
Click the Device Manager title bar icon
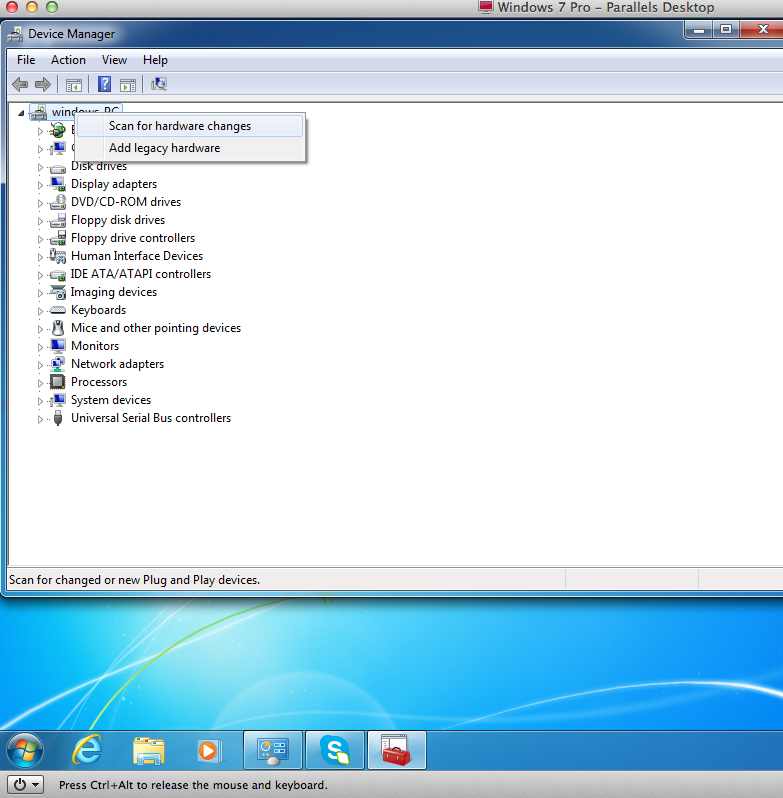15,34
